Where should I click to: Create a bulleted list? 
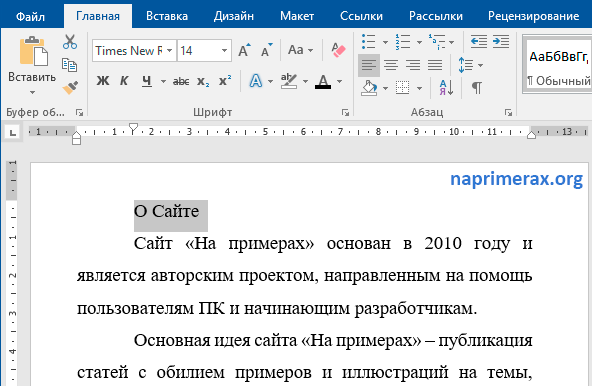point(368,42)
